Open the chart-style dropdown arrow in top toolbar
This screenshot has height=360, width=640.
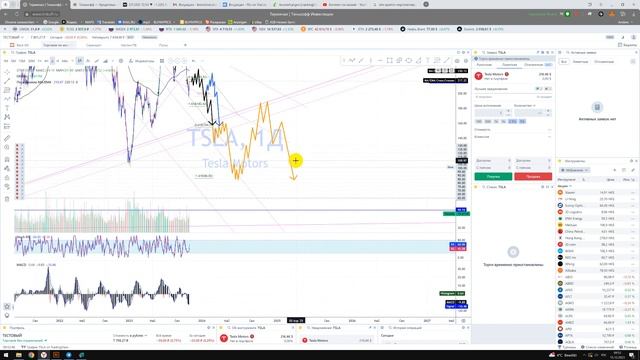tap(113, 61)
